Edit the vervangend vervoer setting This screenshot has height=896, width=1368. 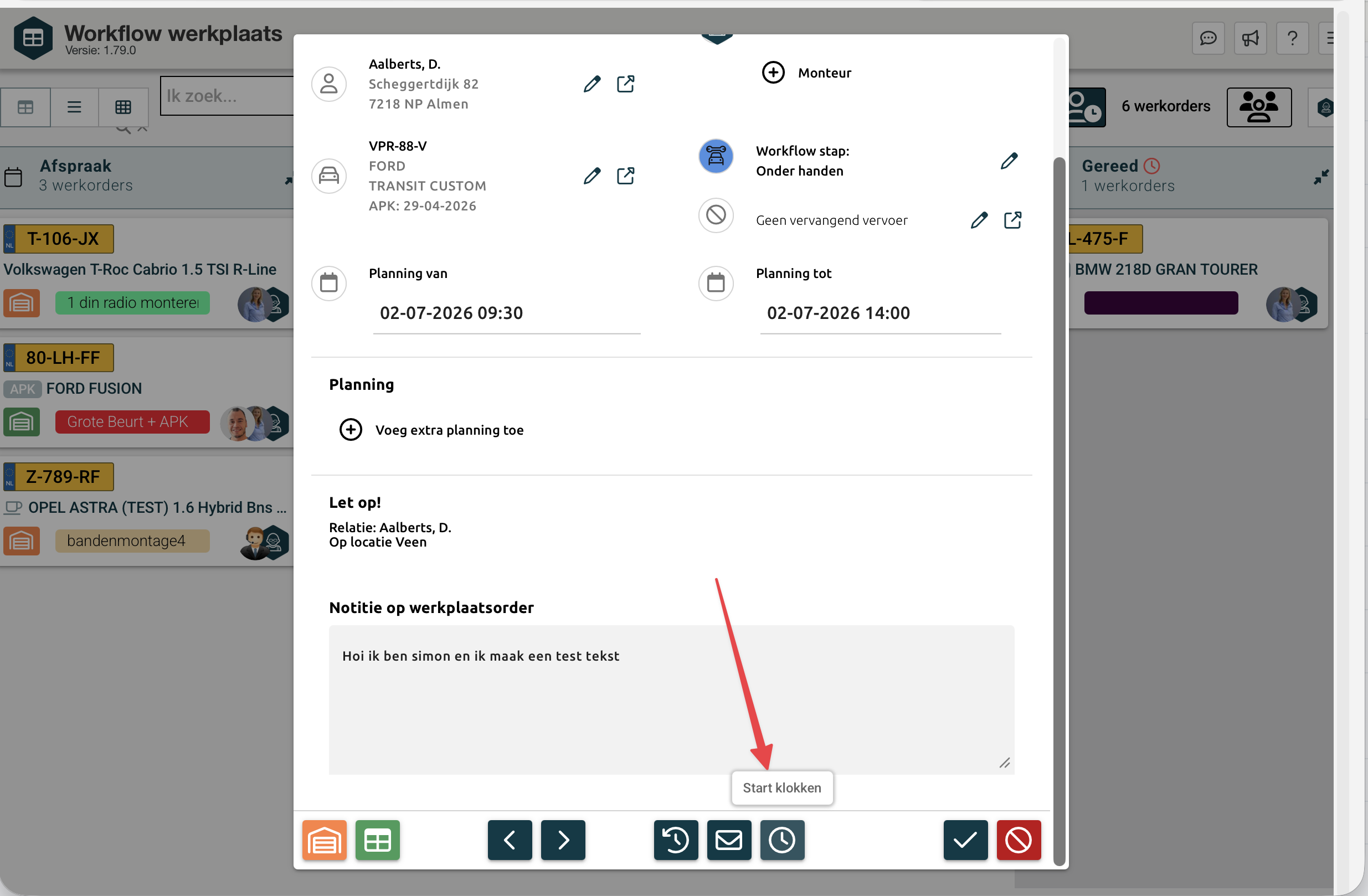[979, 220]
